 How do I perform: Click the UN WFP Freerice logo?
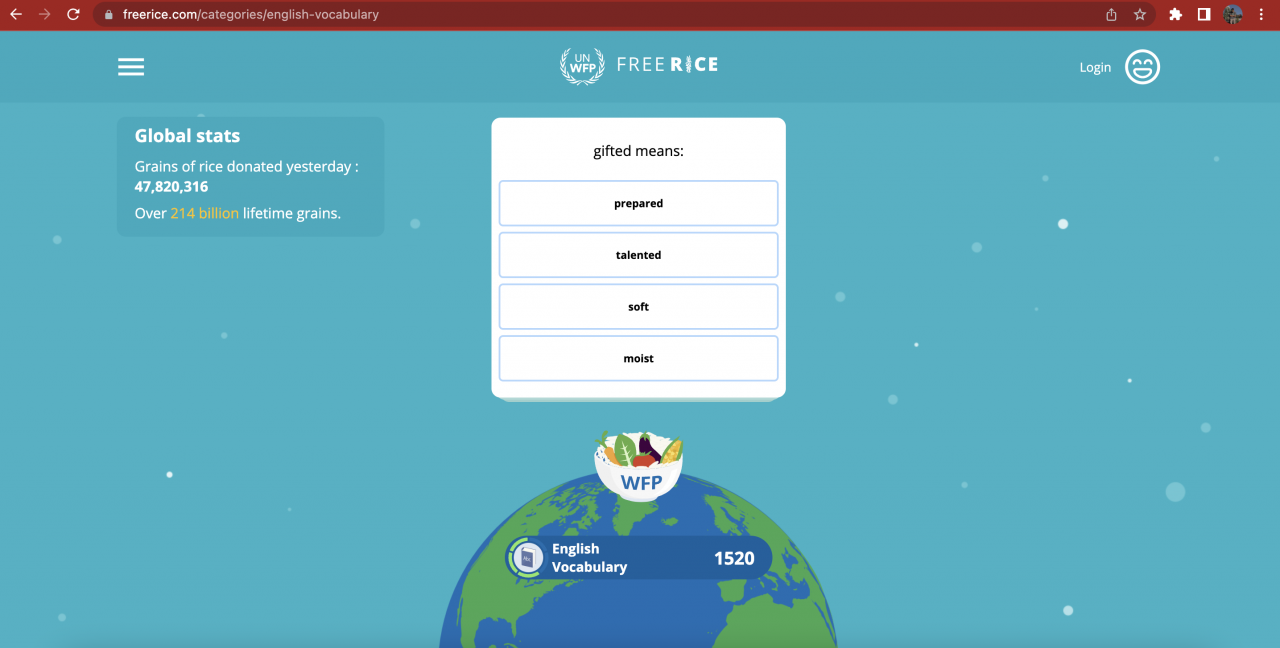(x=639, y=66)
